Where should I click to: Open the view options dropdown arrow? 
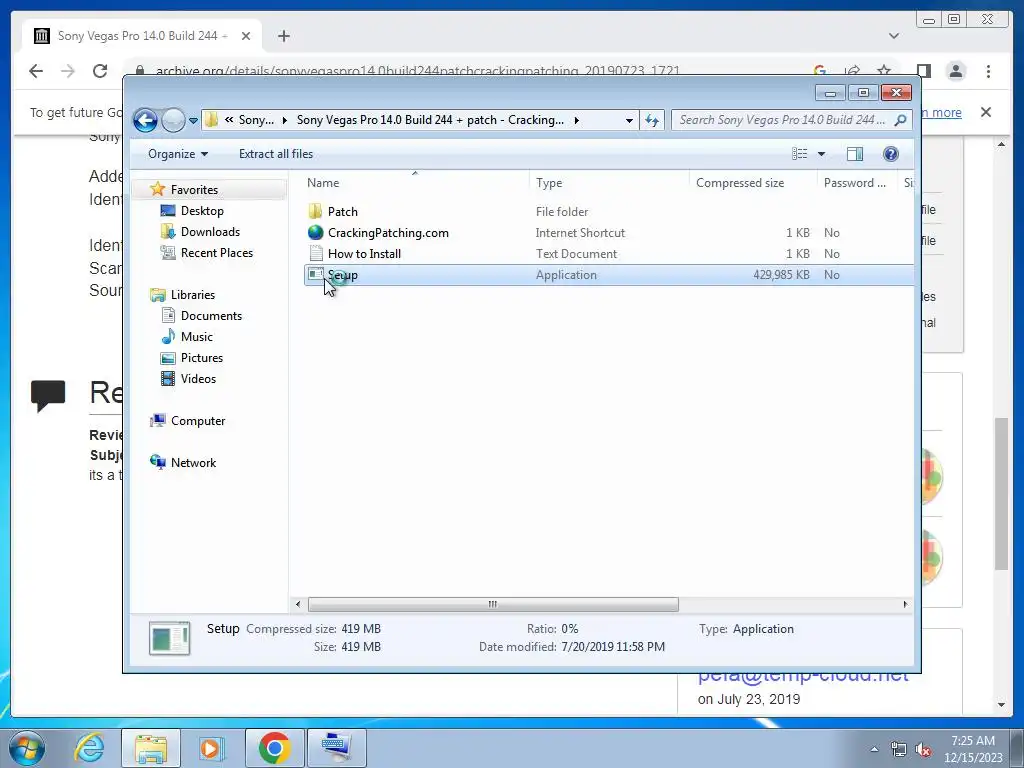821,154
